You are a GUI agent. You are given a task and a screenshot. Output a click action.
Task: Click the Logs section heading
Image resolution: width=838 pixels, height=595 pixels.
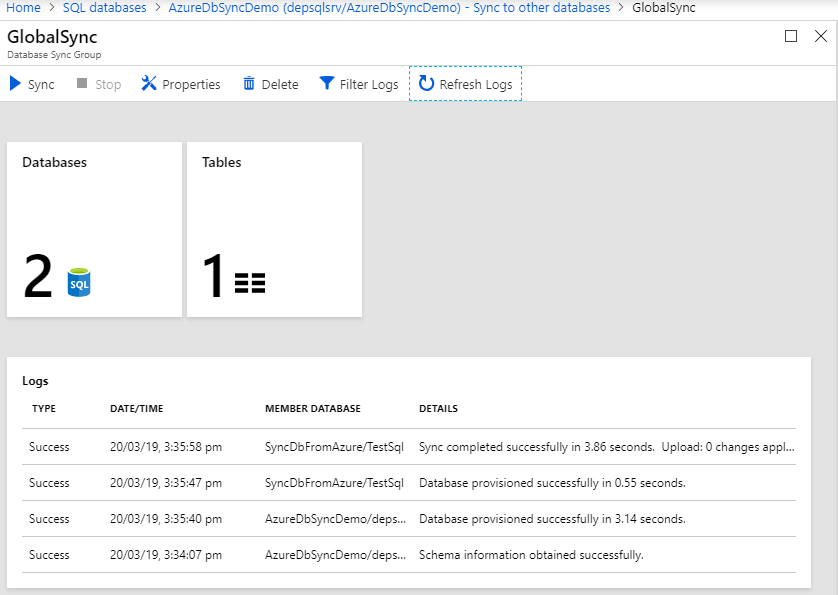(x=35, y=381)
